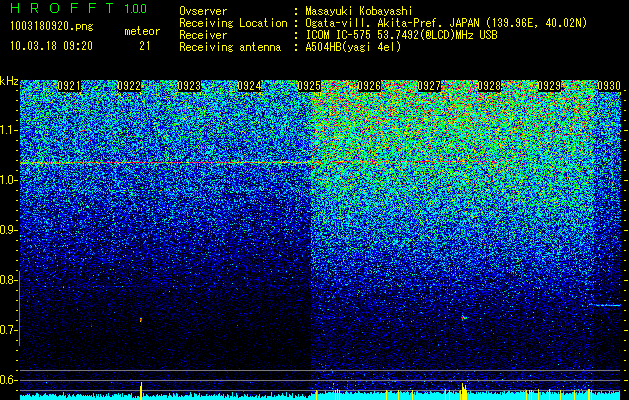This screenshot has width=629, height=400.
Task: Click the cyan horizontal trace near 0930
Action: pyautogui.click(x=605, y=305)
